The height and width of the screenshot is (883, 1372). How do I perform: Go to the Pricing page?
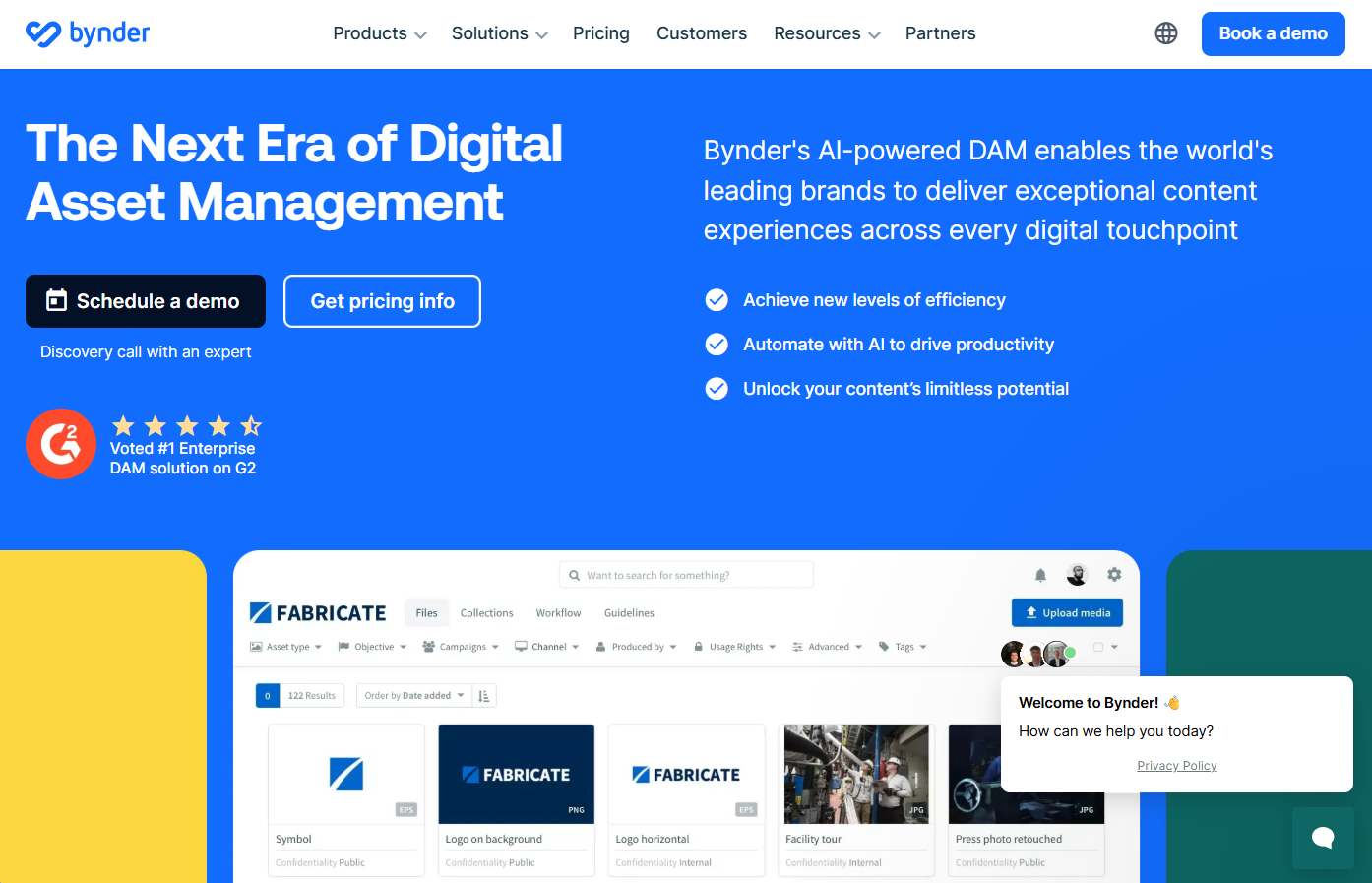coord(600,33)
